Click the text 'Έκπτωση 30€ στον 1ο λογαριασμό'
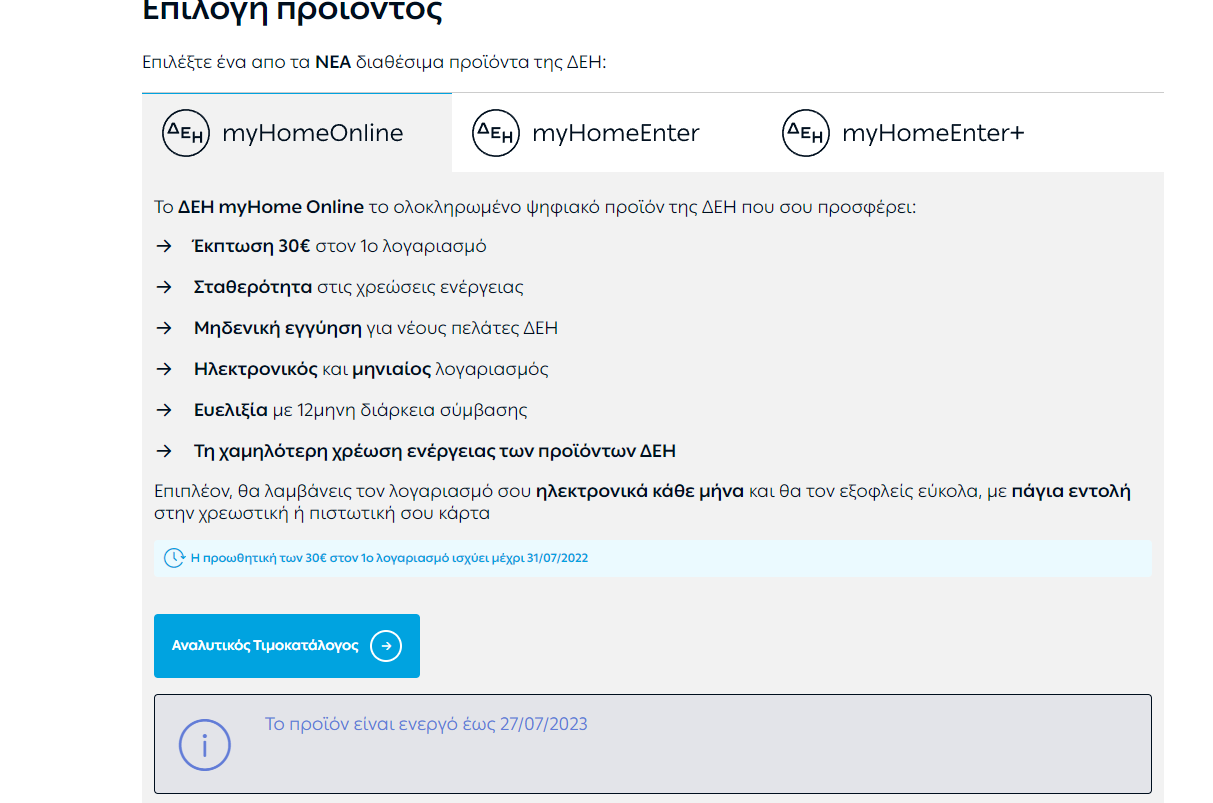The width and height of the screenshot is (1213, 803). [x=340, y=246]
